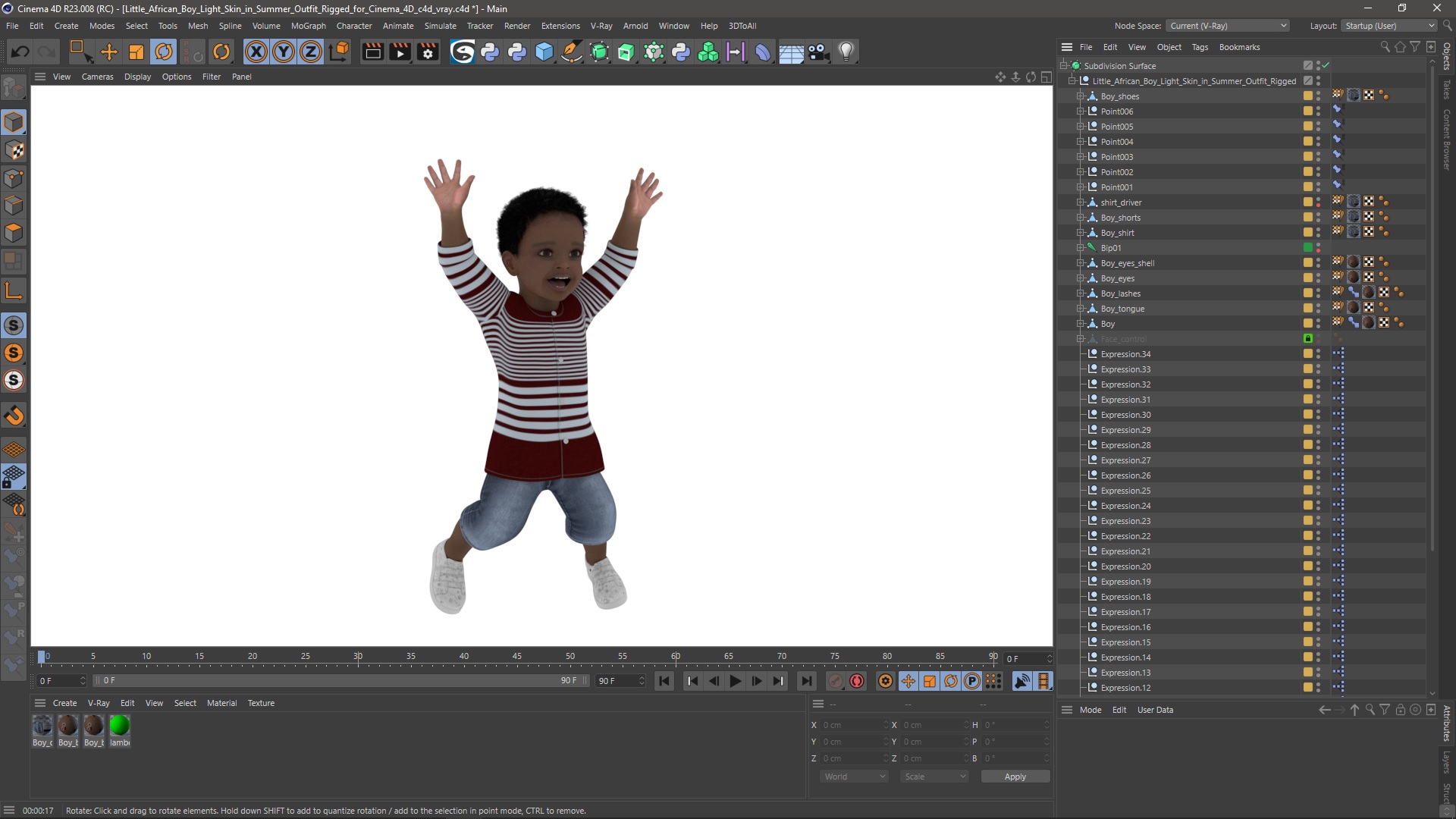Open the 3DToAll menu
The image size is (1456, 819).
point(742,26)
